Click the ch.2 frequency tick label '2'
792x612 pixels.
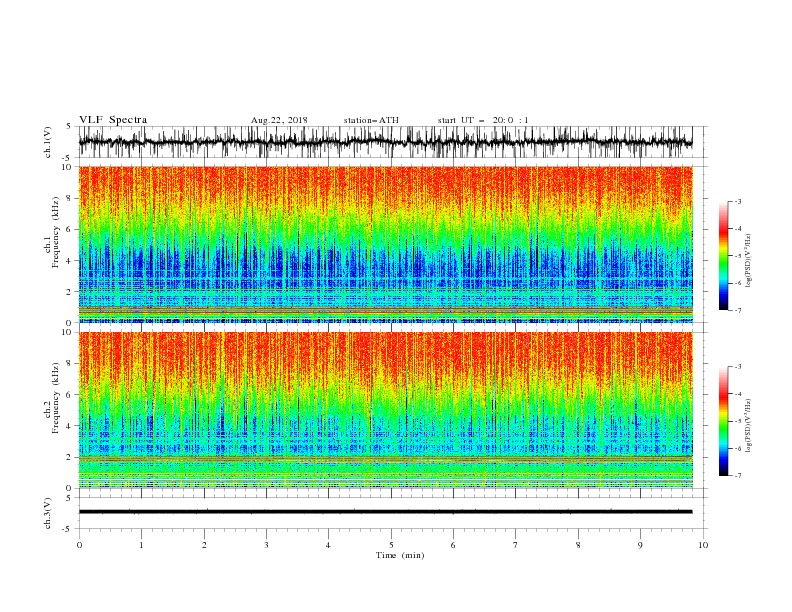click(70, 457)
